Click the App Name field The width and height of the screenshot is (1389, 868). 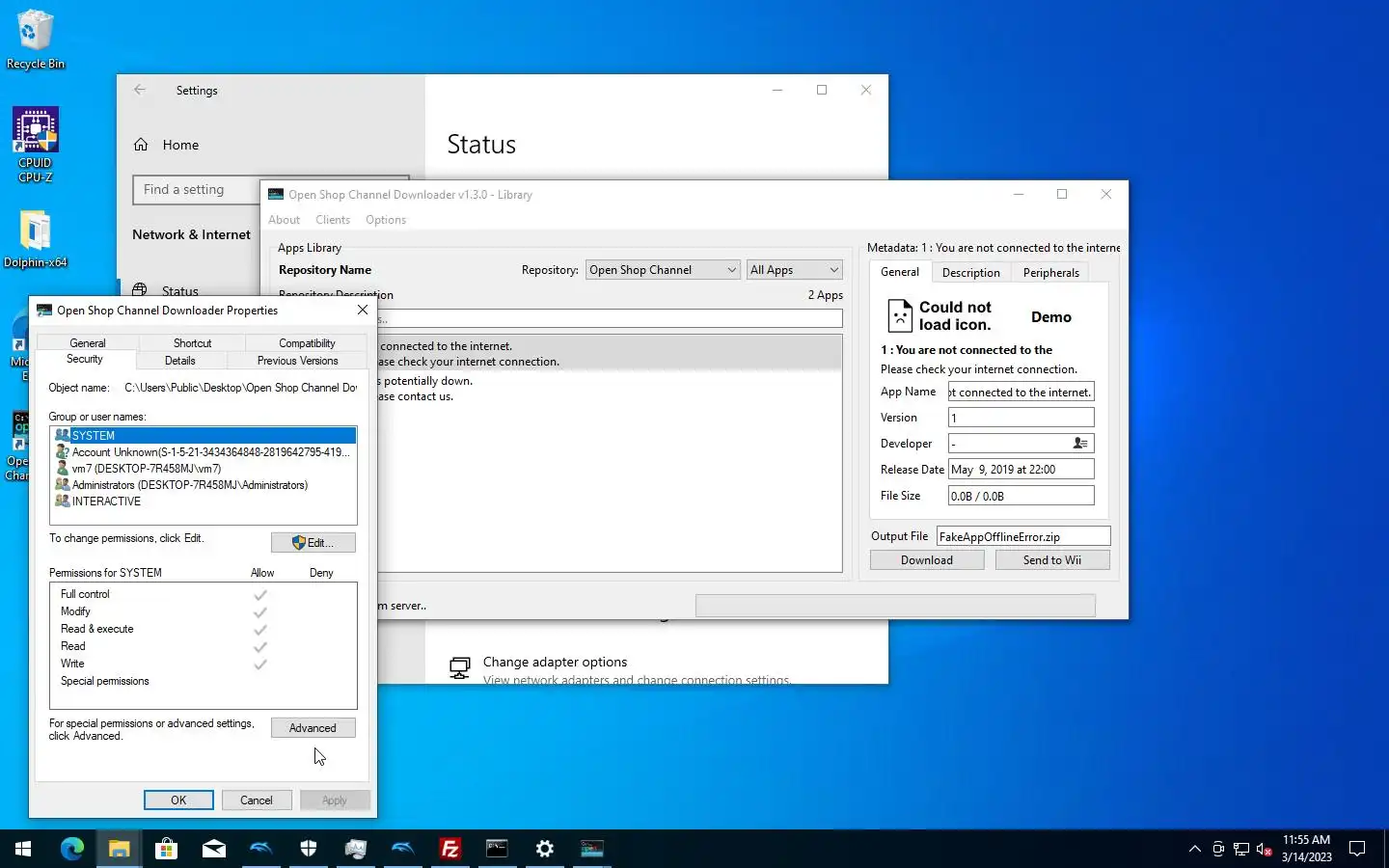pyautogui.click(x=1021, y=392)
